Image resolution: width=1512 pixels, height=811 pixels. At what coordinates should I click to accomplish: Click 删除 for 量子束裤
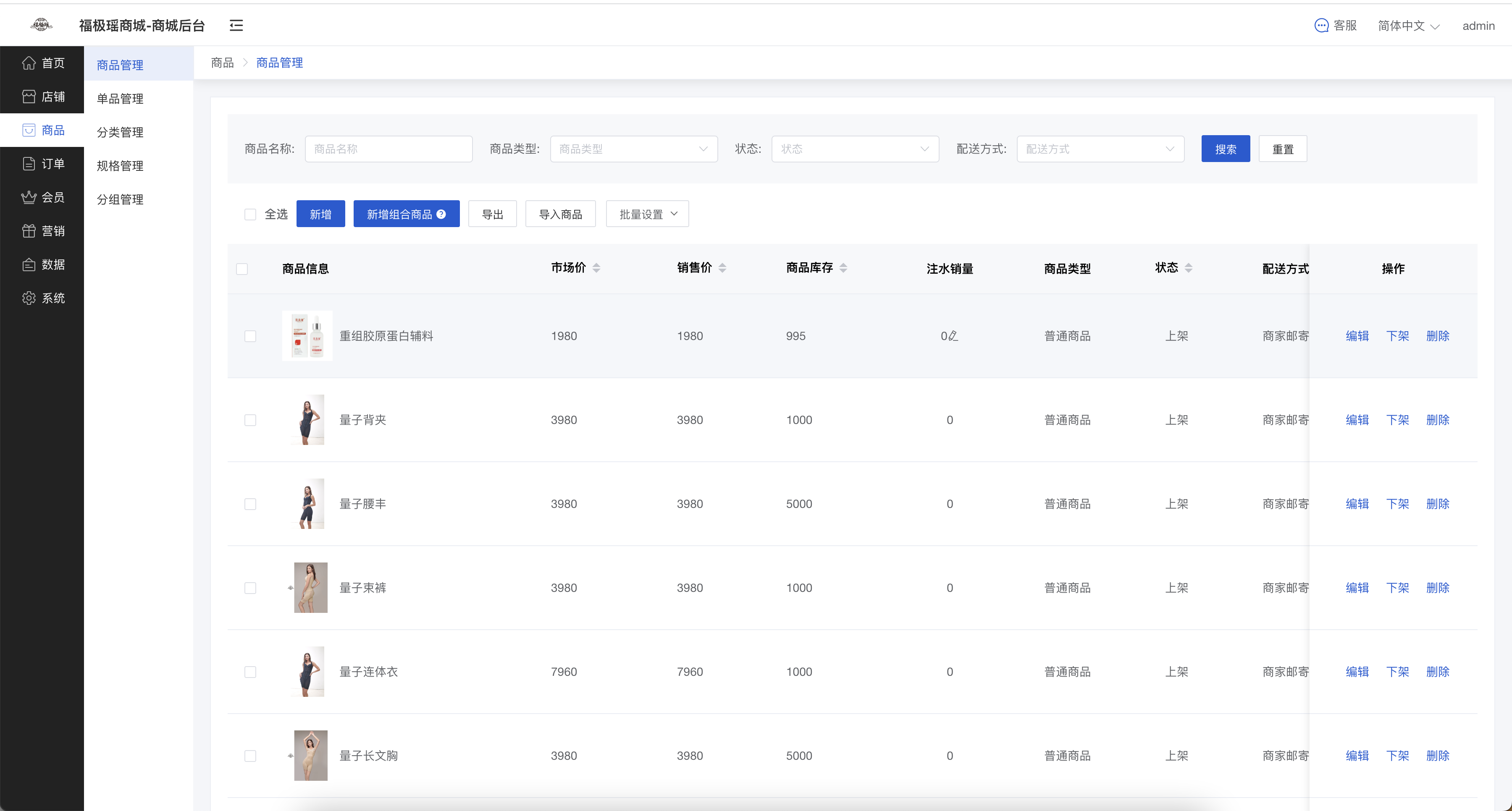pos(1438,587)
